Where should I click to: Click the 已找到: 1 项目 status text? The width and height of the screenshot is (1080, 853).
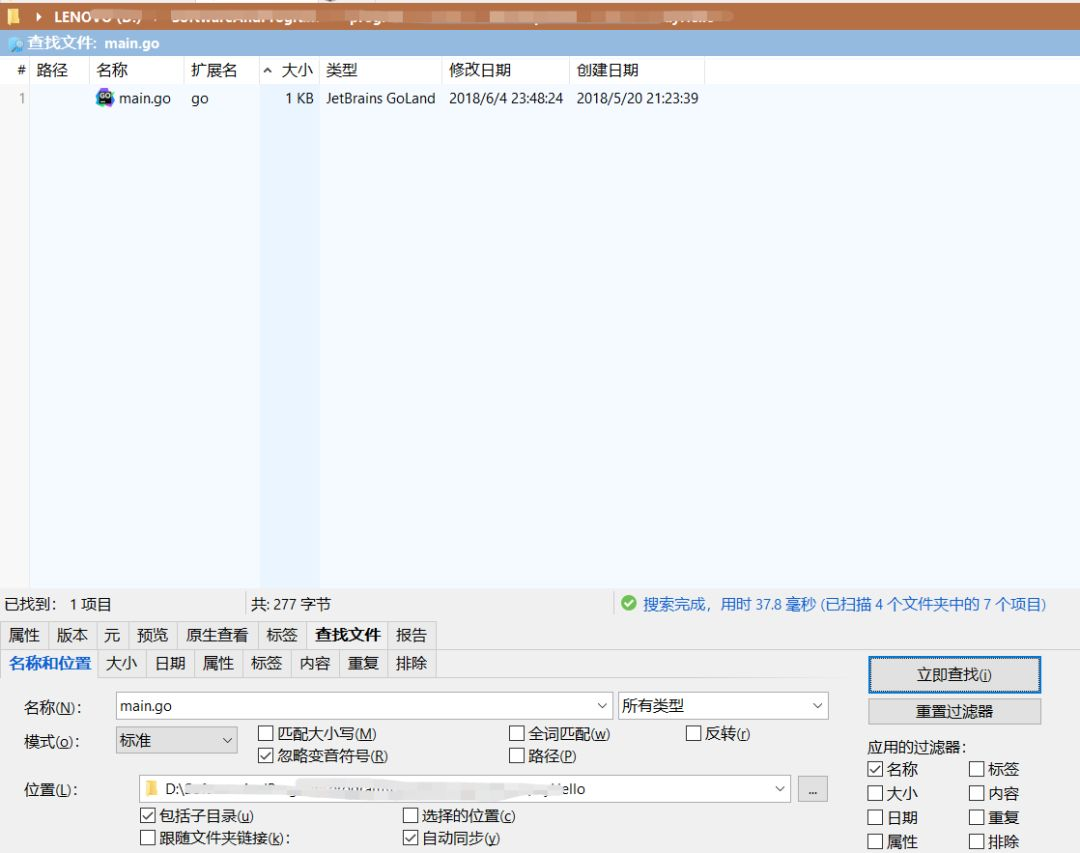(58, 604)
